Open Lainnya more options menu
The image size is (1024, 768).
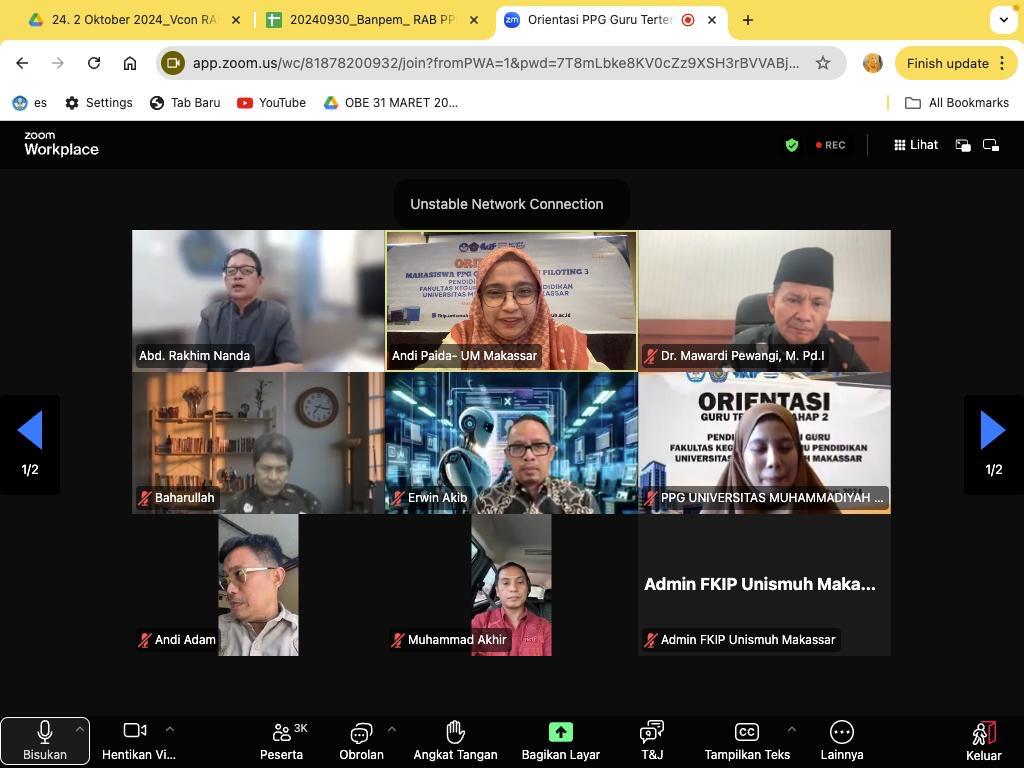point(842,741)
